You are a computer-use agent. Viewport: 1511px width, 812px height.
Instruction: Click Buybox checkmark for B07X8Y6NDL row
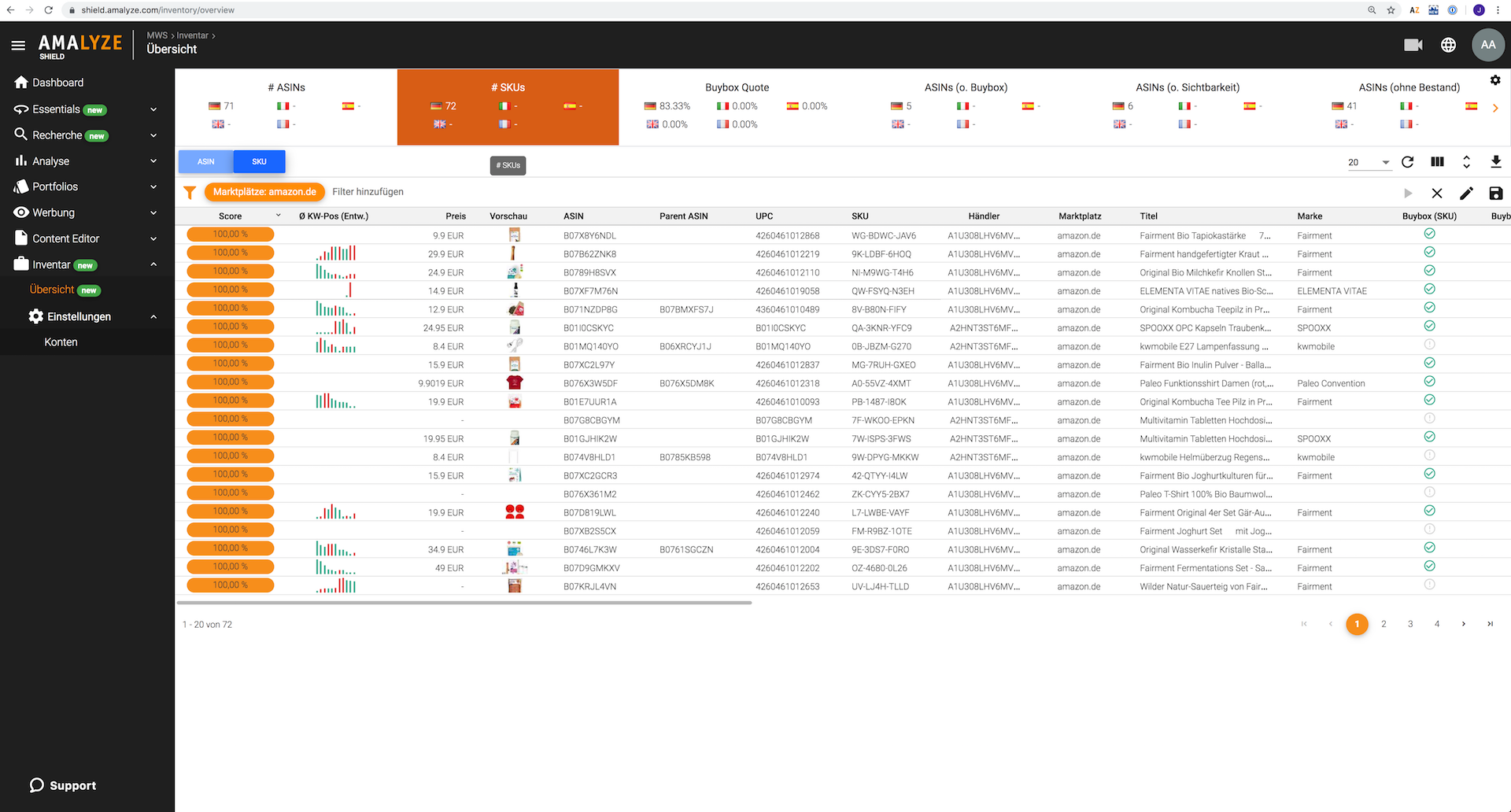(1429, 234)
